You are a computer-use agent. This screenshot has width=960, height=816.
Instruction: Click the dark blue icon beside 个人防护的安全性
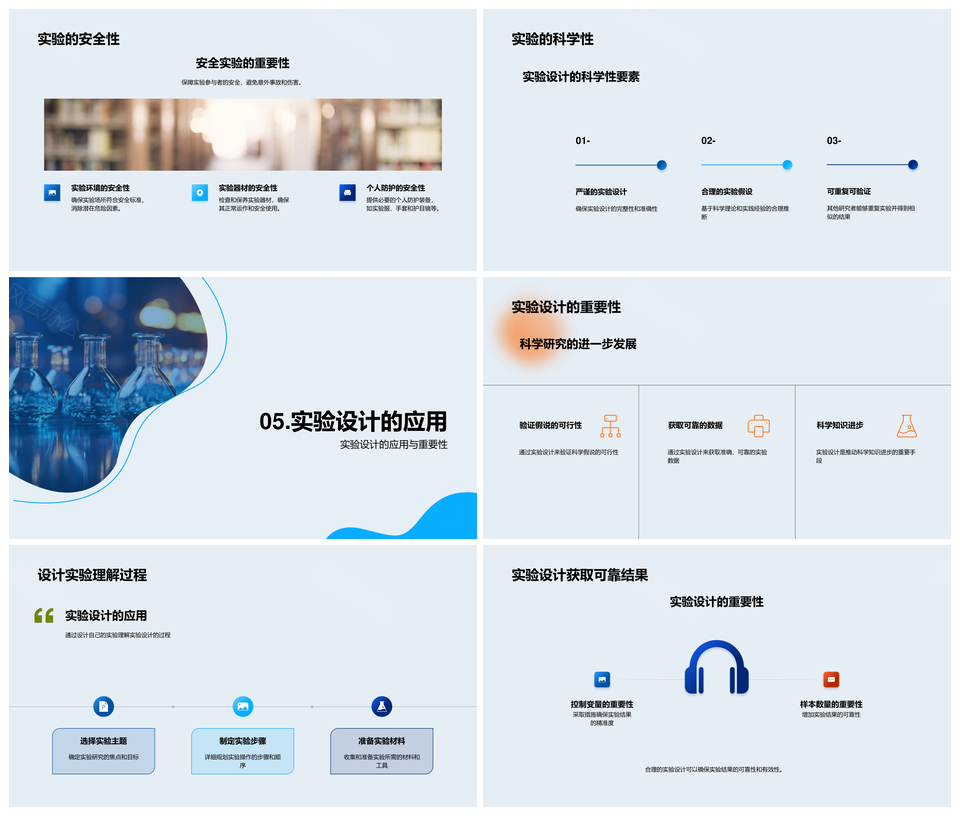[347, 193]
